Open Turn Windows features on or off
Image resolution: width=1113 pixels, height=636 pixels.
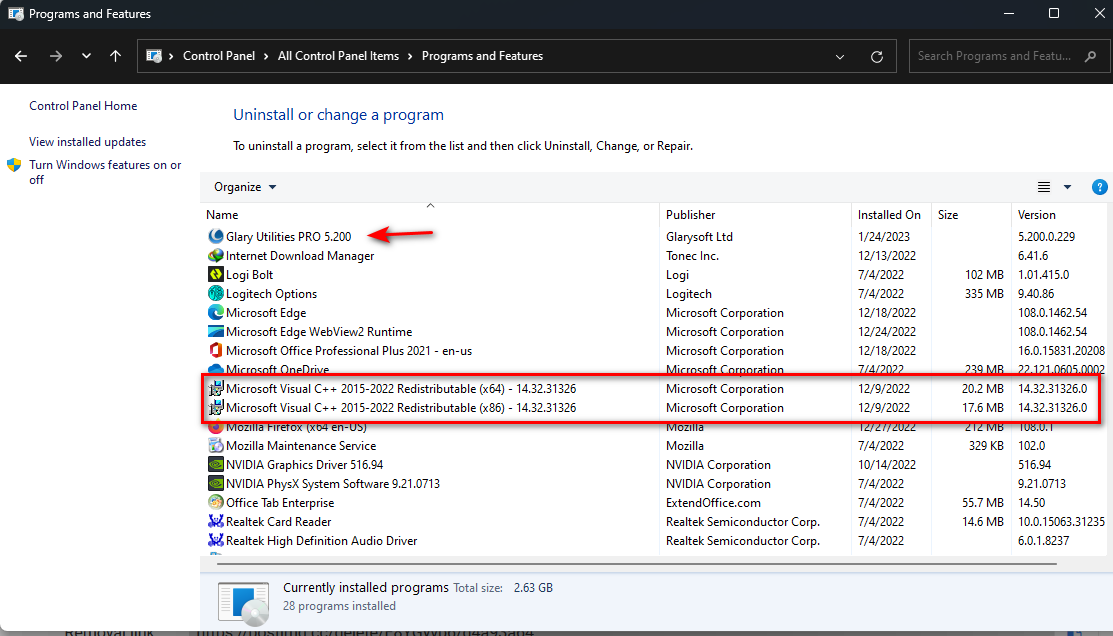(x=105, y=172)
